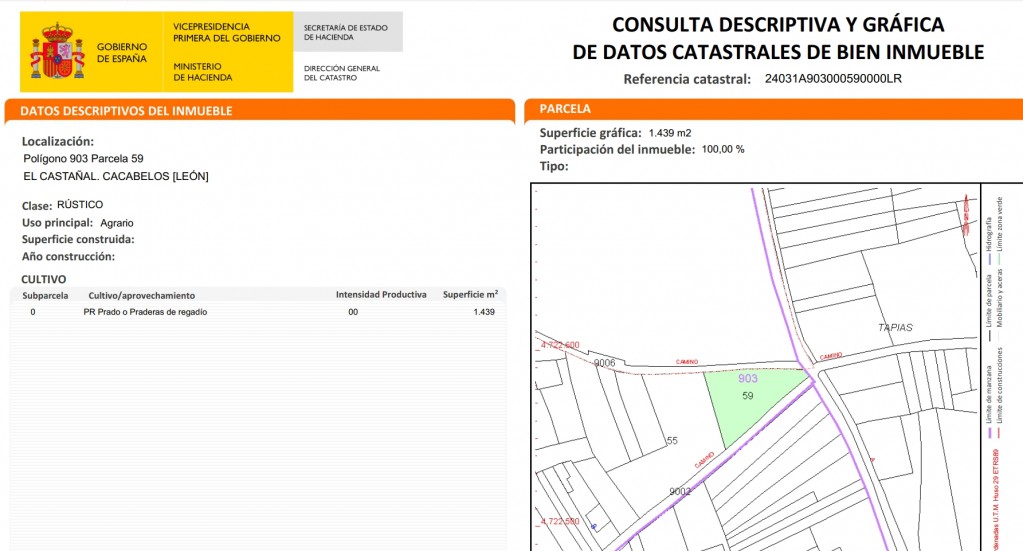Viewport: 1023px width, 551px height.
Task: Open the Datos Descriptivos del Inmueble header
Action: (126, 111)
